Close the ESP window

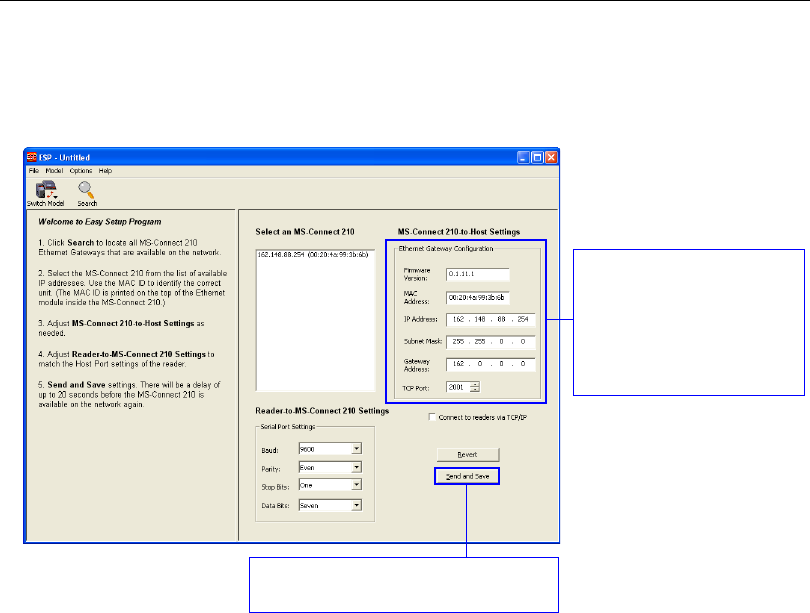[551, 158]
